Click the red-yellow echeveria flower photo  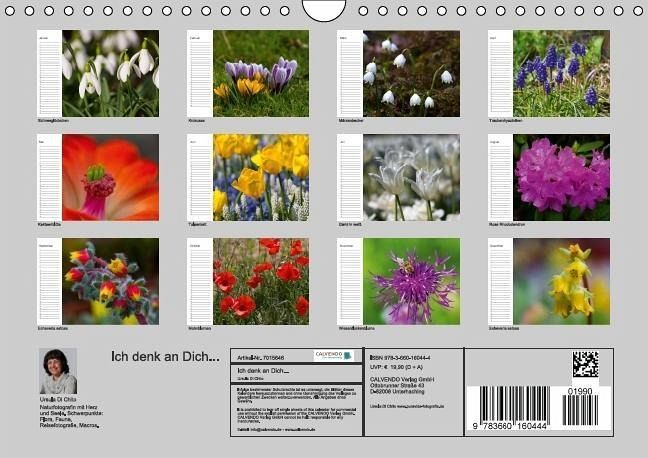pyautogui.click(x=110, y=281)
